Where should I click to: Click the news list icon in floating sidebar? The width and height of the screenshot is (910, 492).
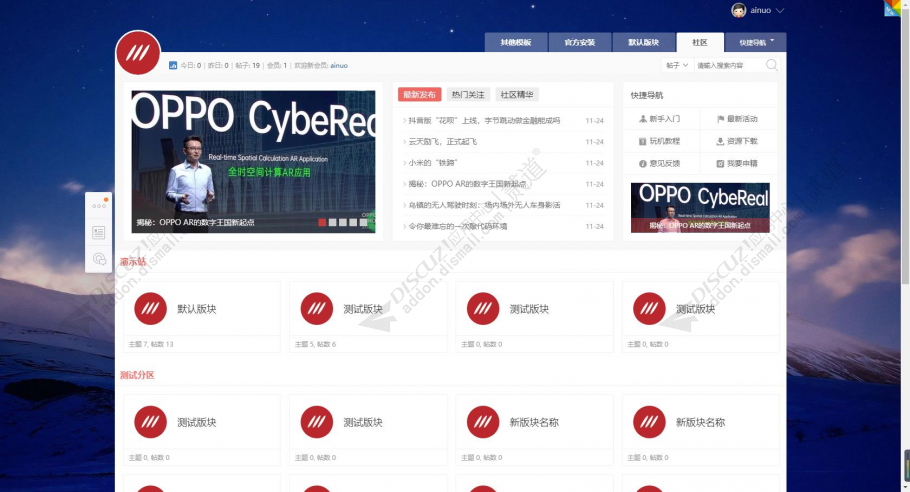pyautogui.click(x=99, y=233)
